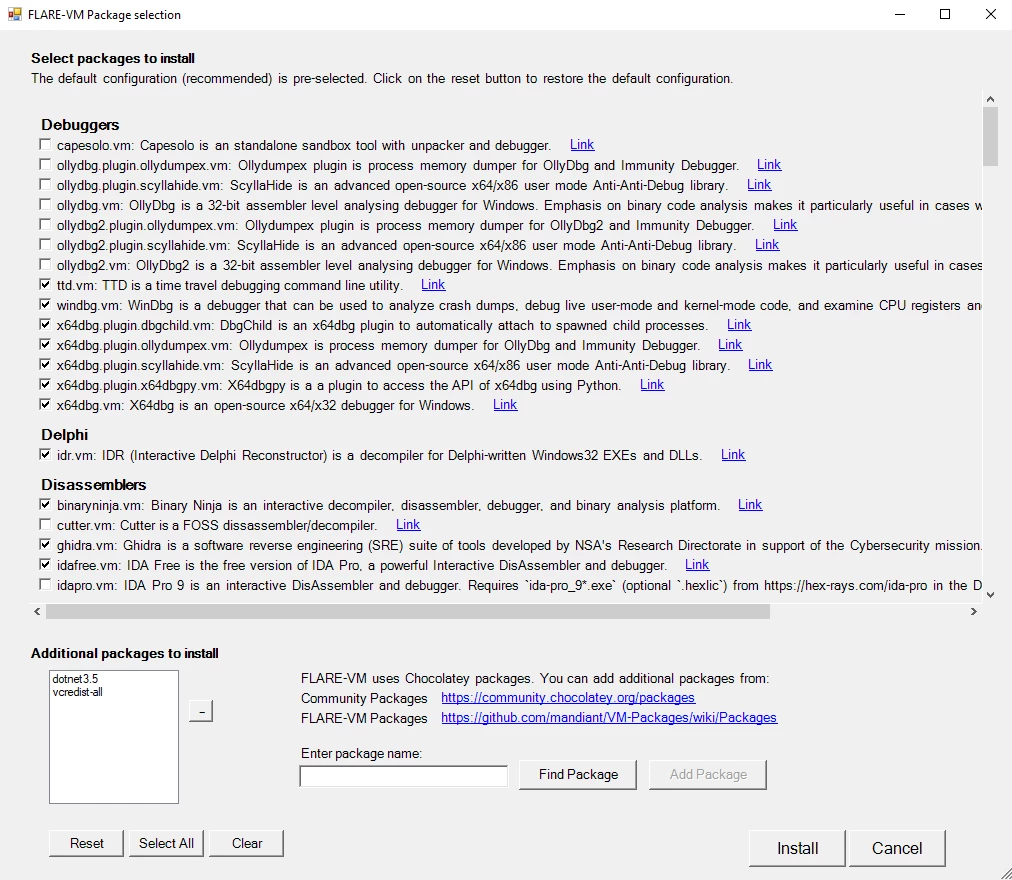
Task: Click the ttd.vm Link
Action: pyautogui.click(x=433, y=285)
